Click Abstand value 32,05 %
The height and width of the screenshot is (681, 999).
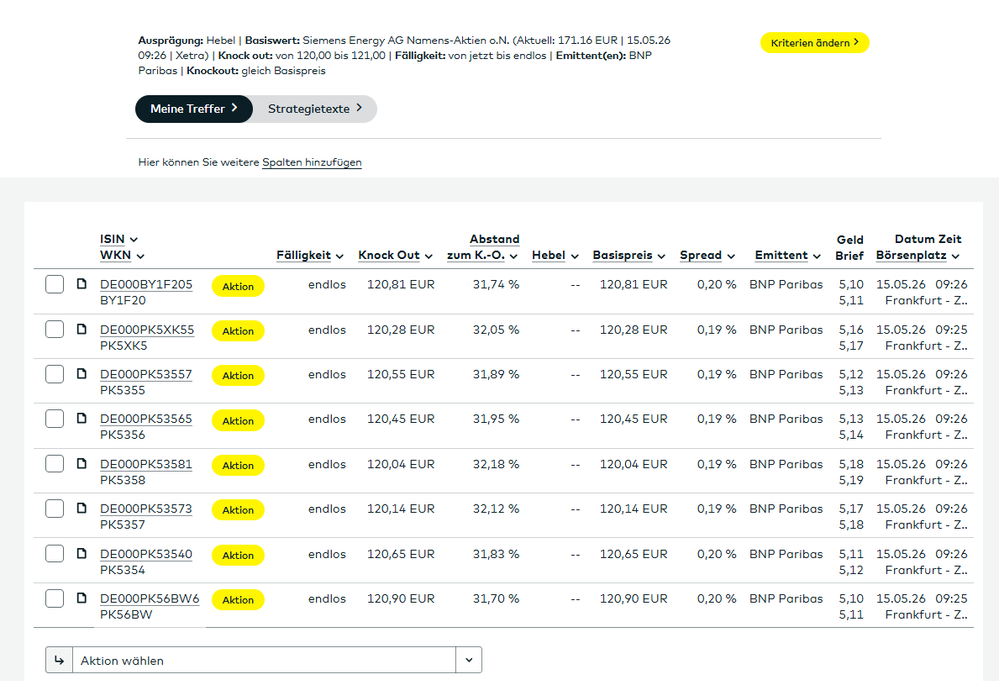point(496,329)
